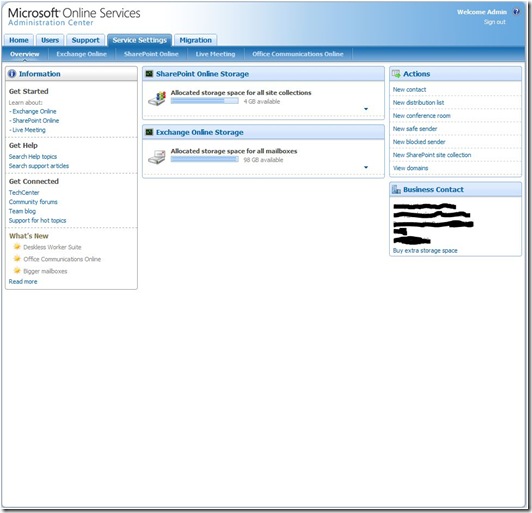Click the Welcome Admin text
This screenshot has height=513, width=532.
(482, 12)
